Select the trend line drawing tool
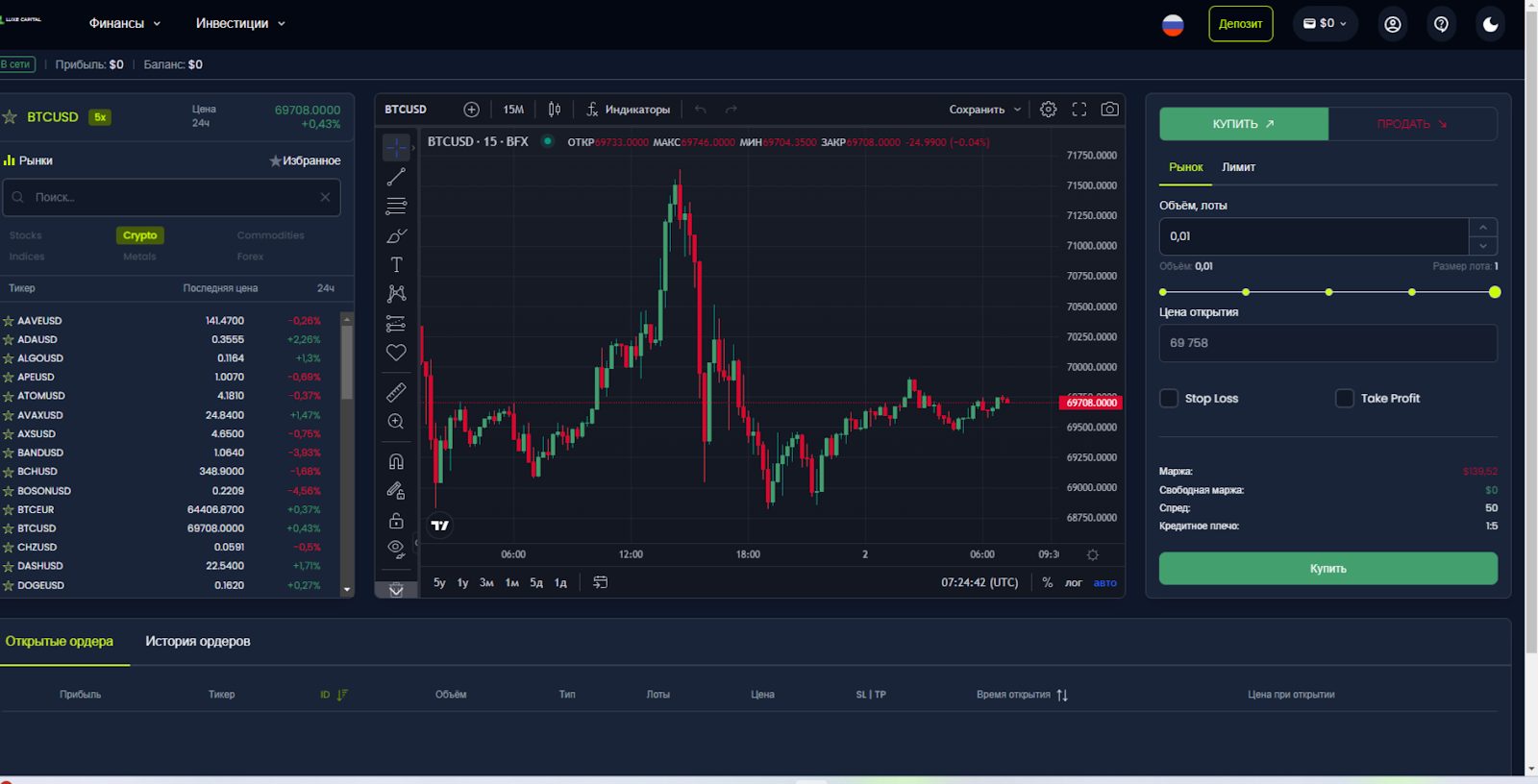 point(396,177)
